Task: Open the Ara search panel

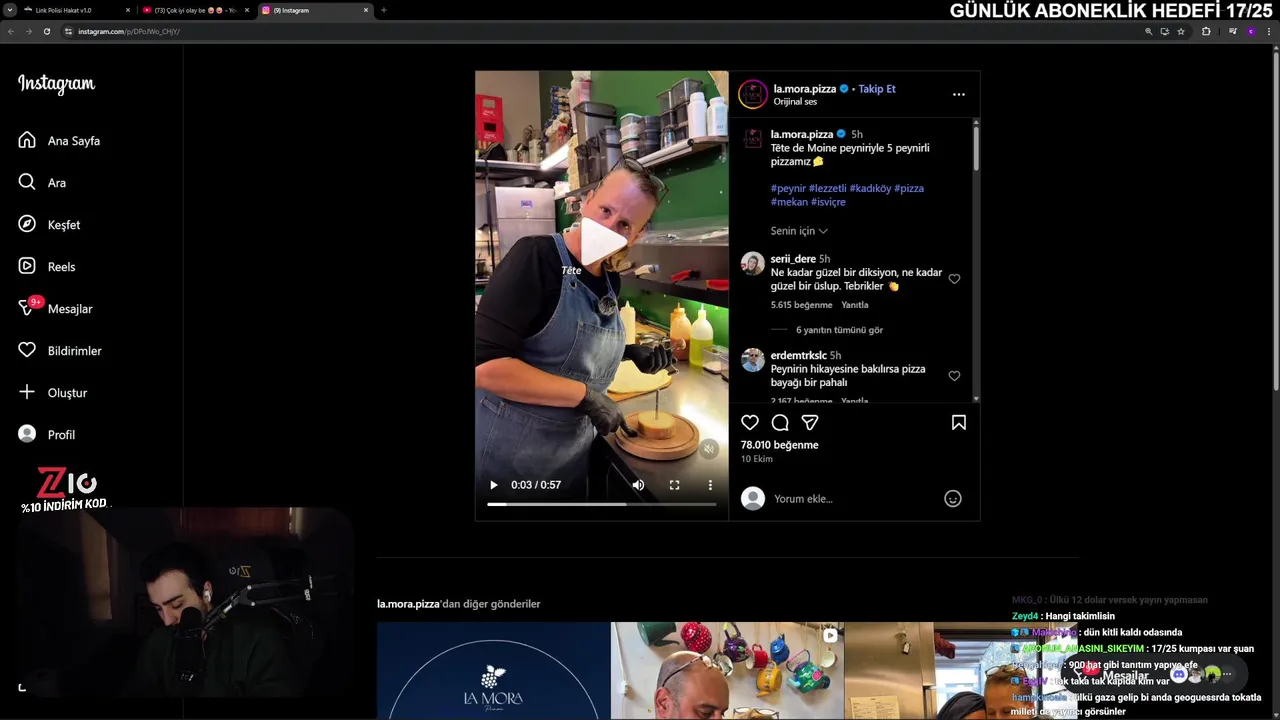Action: click(43, 183)
